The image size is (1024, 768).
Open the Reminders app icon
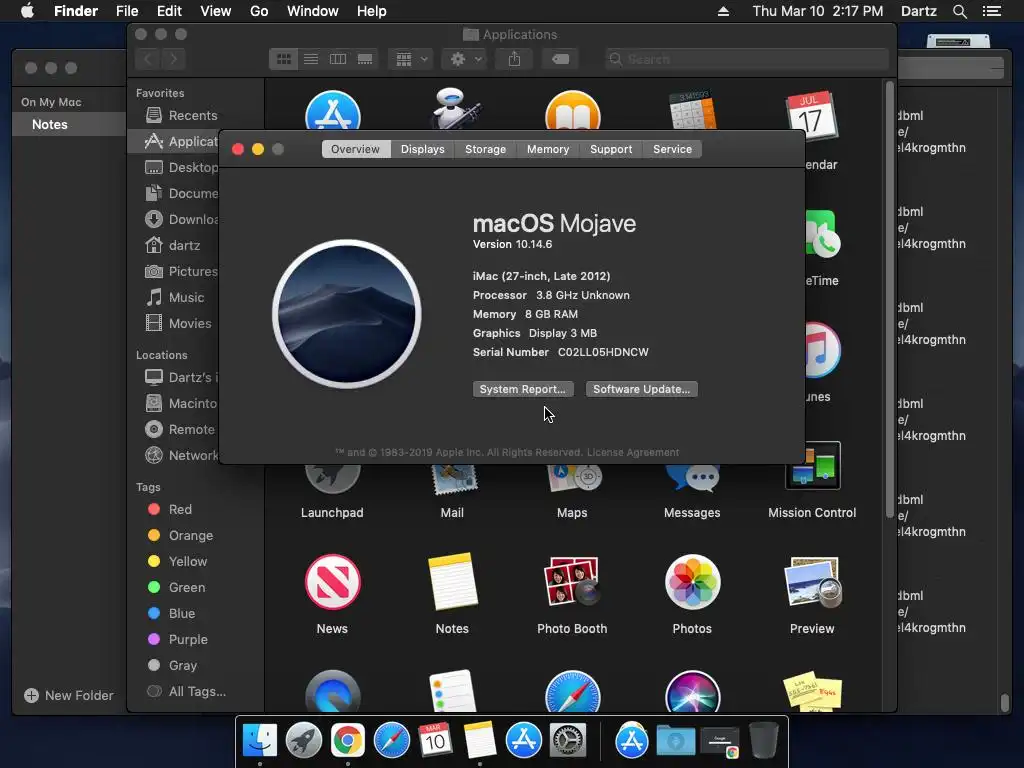(x=452, y=691)
